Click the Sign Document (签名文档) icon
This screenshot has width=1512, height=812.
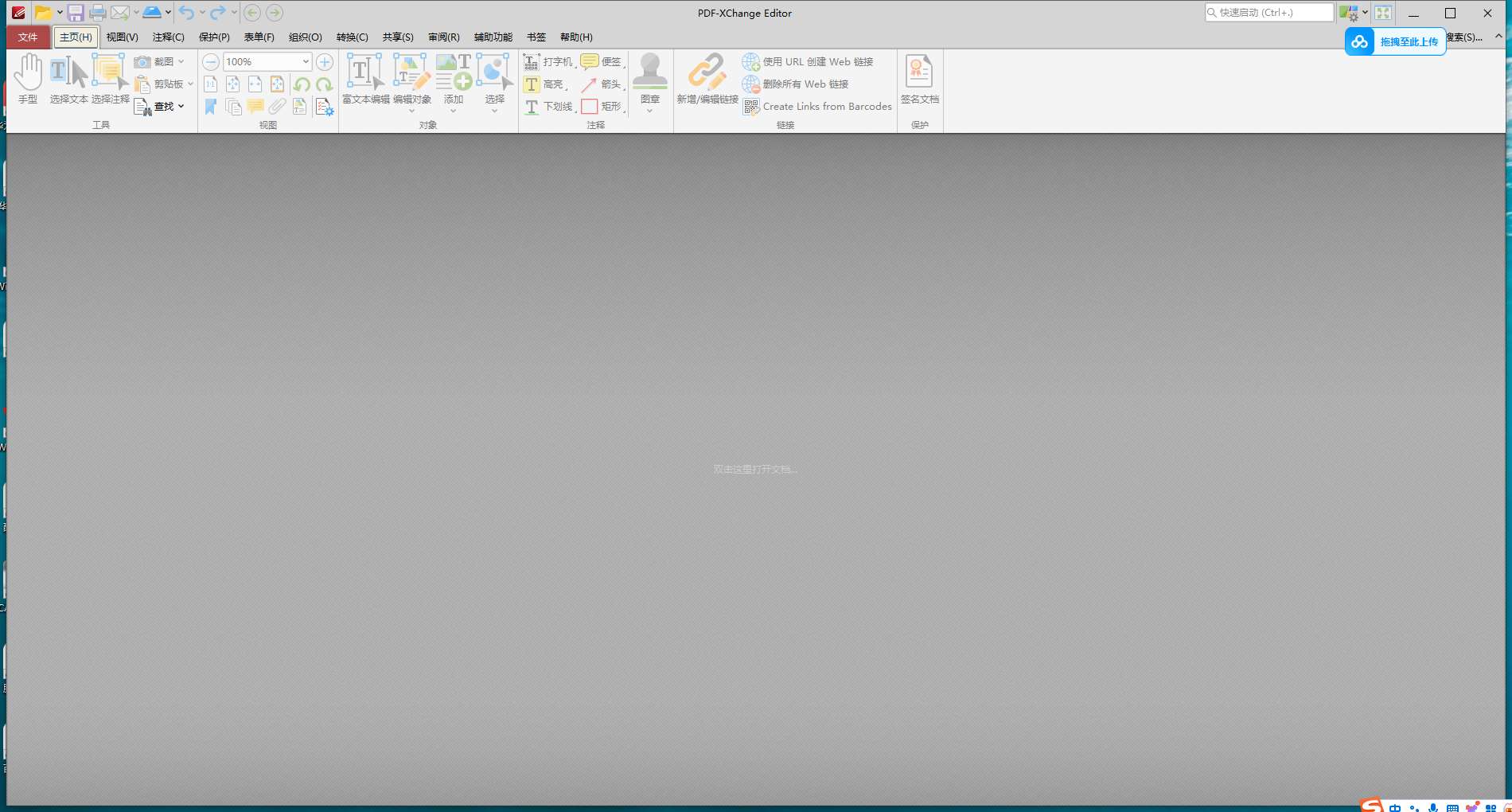pyautogui.click(x=920, y=79)
